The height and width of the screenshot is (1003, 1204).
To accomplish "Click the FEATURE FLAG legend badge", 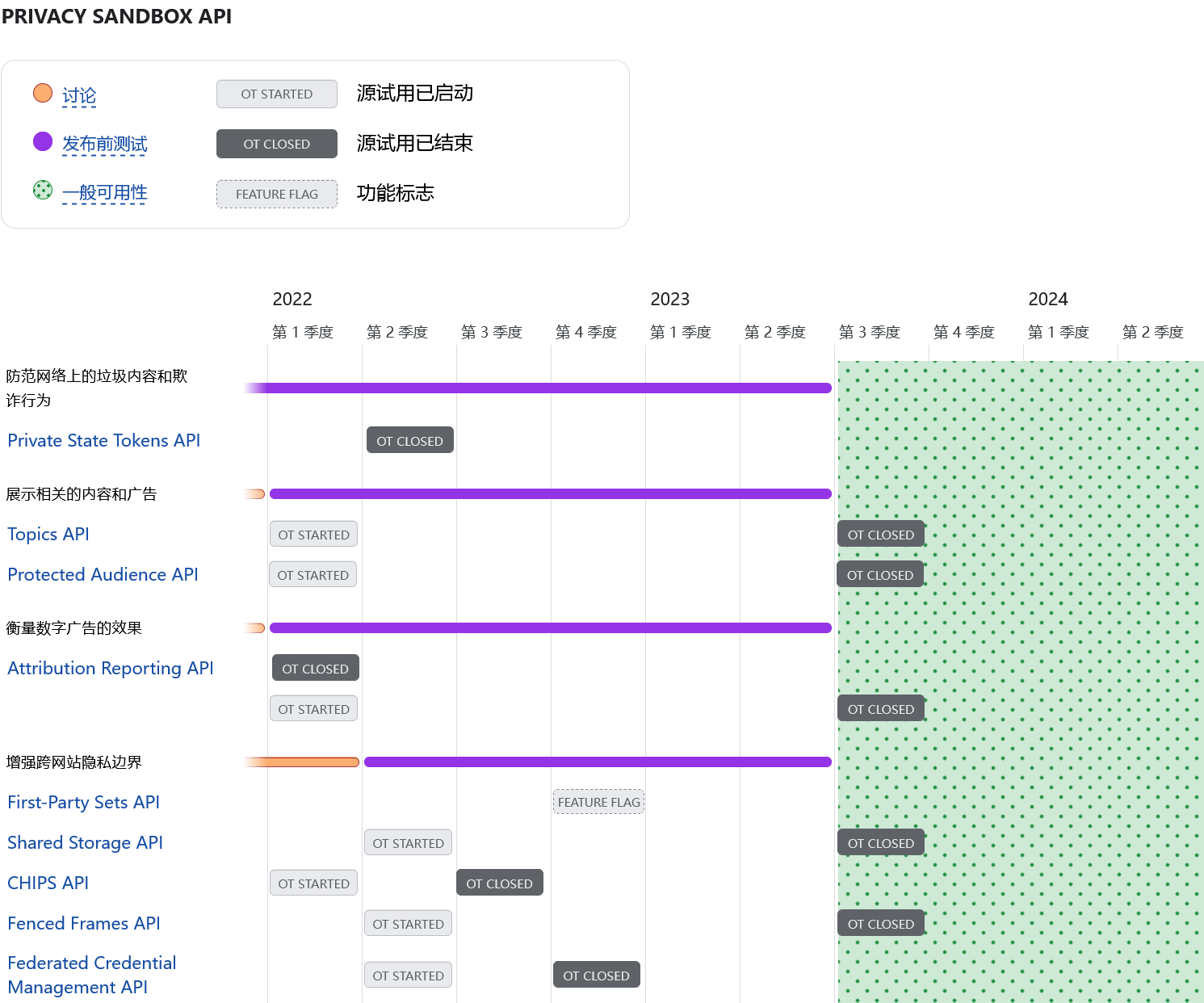I will 277,195.
